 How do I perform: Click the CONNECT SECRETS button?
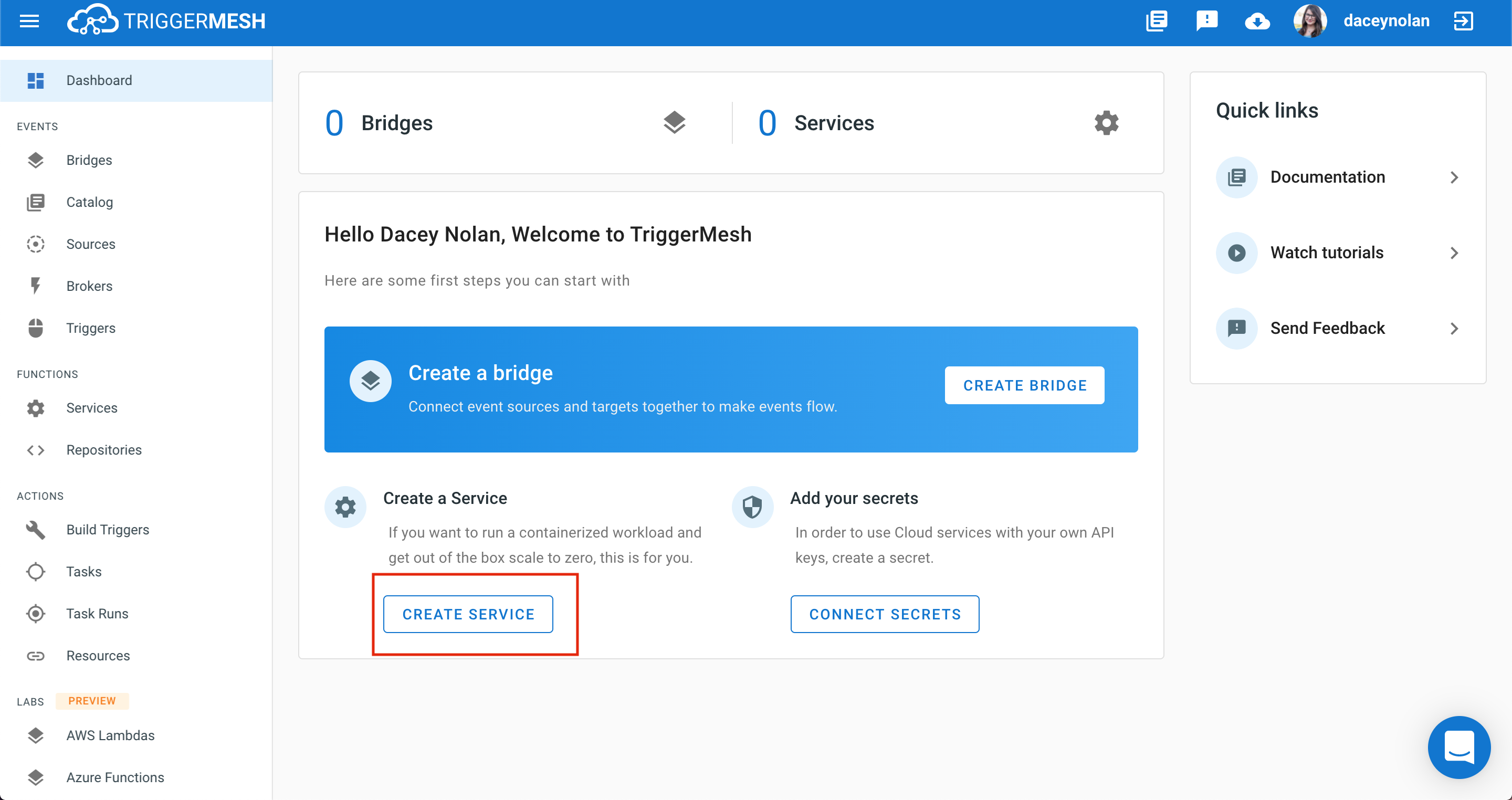coord(884,613)
